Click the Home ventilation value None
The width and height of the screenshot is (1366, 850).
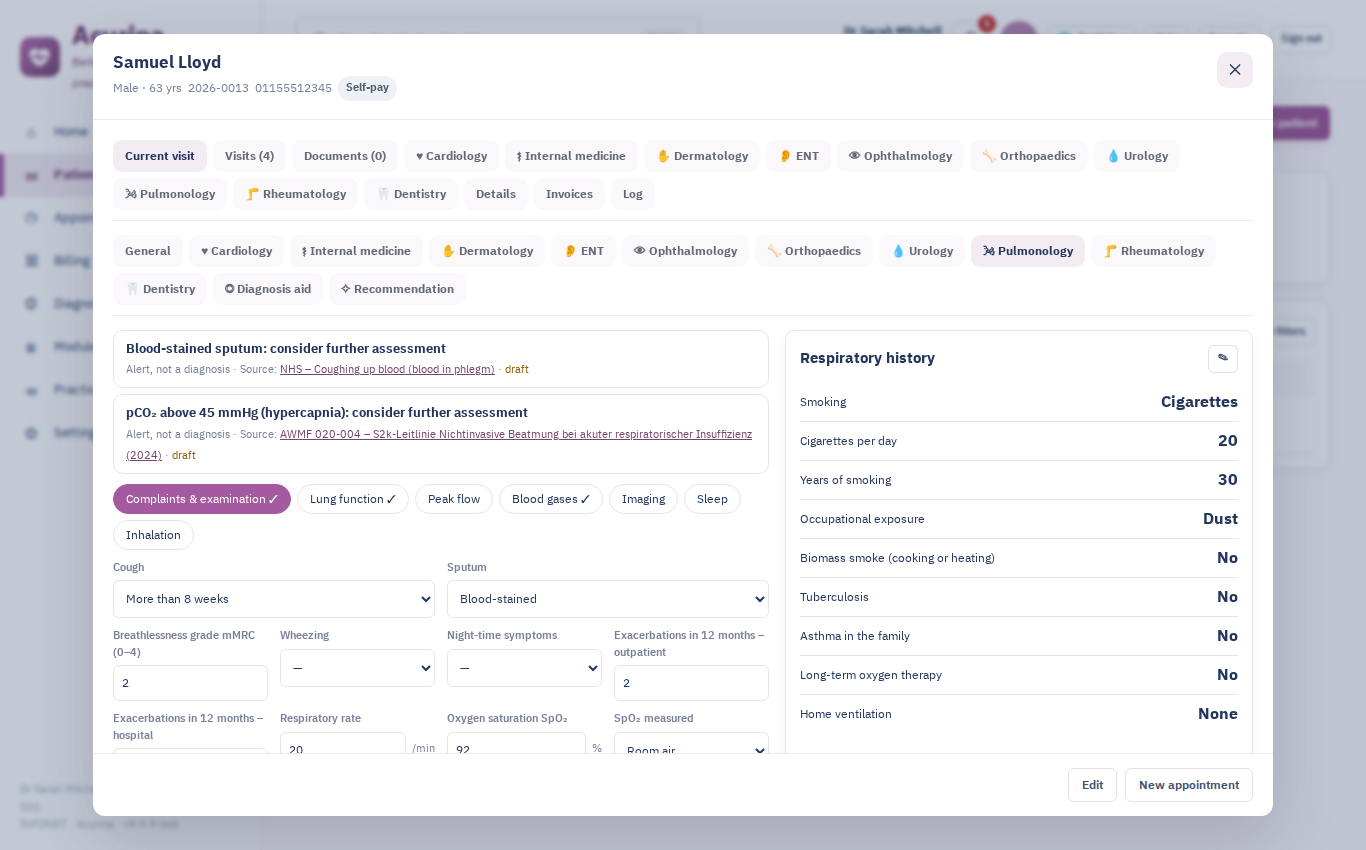point(1218,714)
